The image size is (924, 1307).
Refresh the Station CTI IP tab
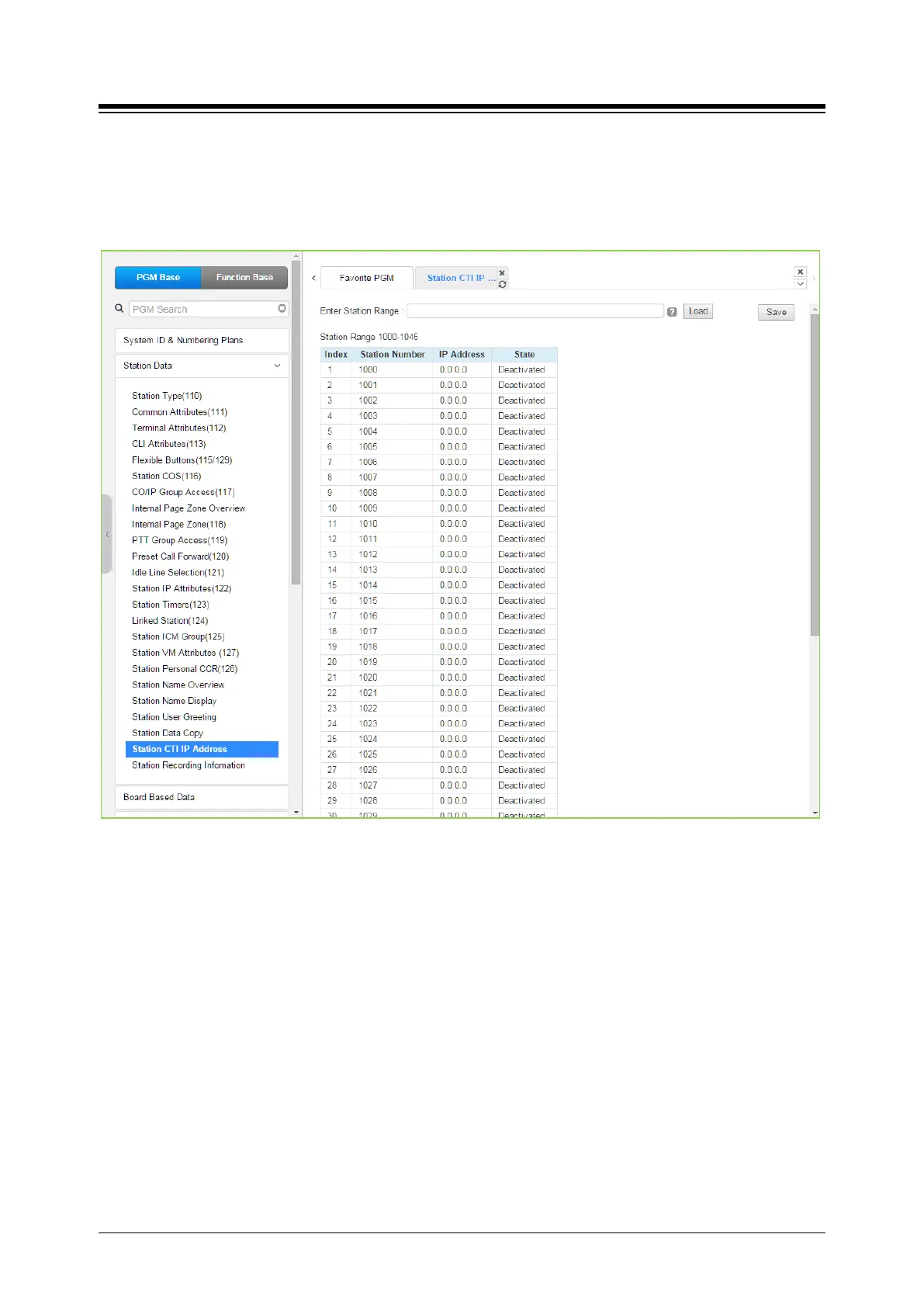click(502, 285)
